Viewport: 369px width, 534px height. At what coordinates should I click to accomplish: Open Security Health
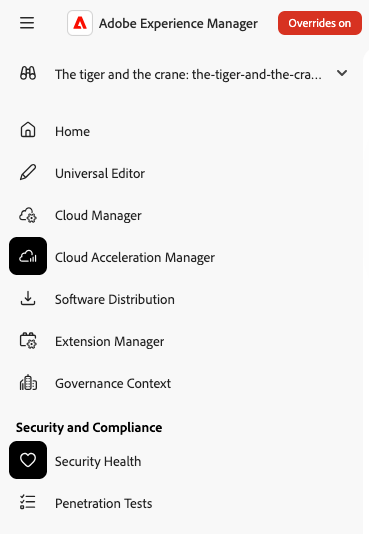[98, 461]
